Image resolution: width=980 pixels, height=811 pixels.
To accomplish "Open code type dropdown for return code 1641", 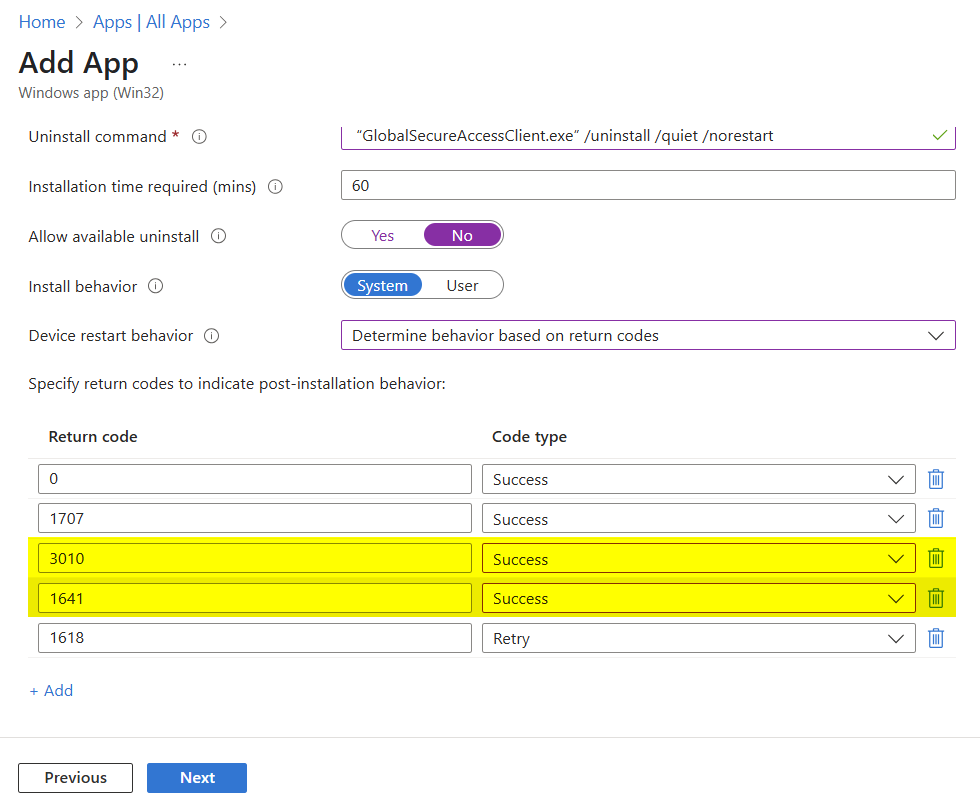I will (699, 599).
